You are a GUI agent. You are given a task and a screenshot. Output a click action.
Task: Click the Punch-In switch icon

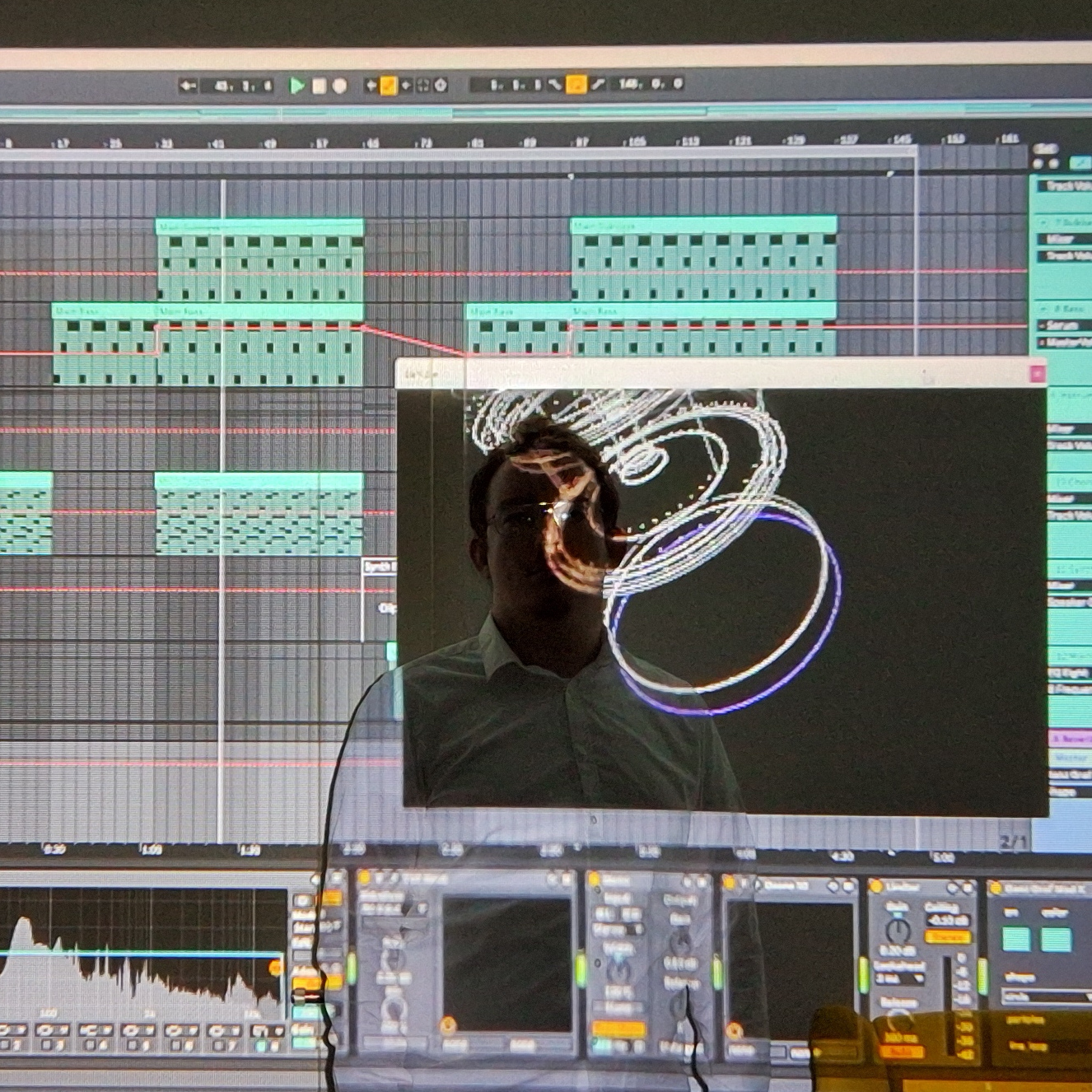[556, 84]
